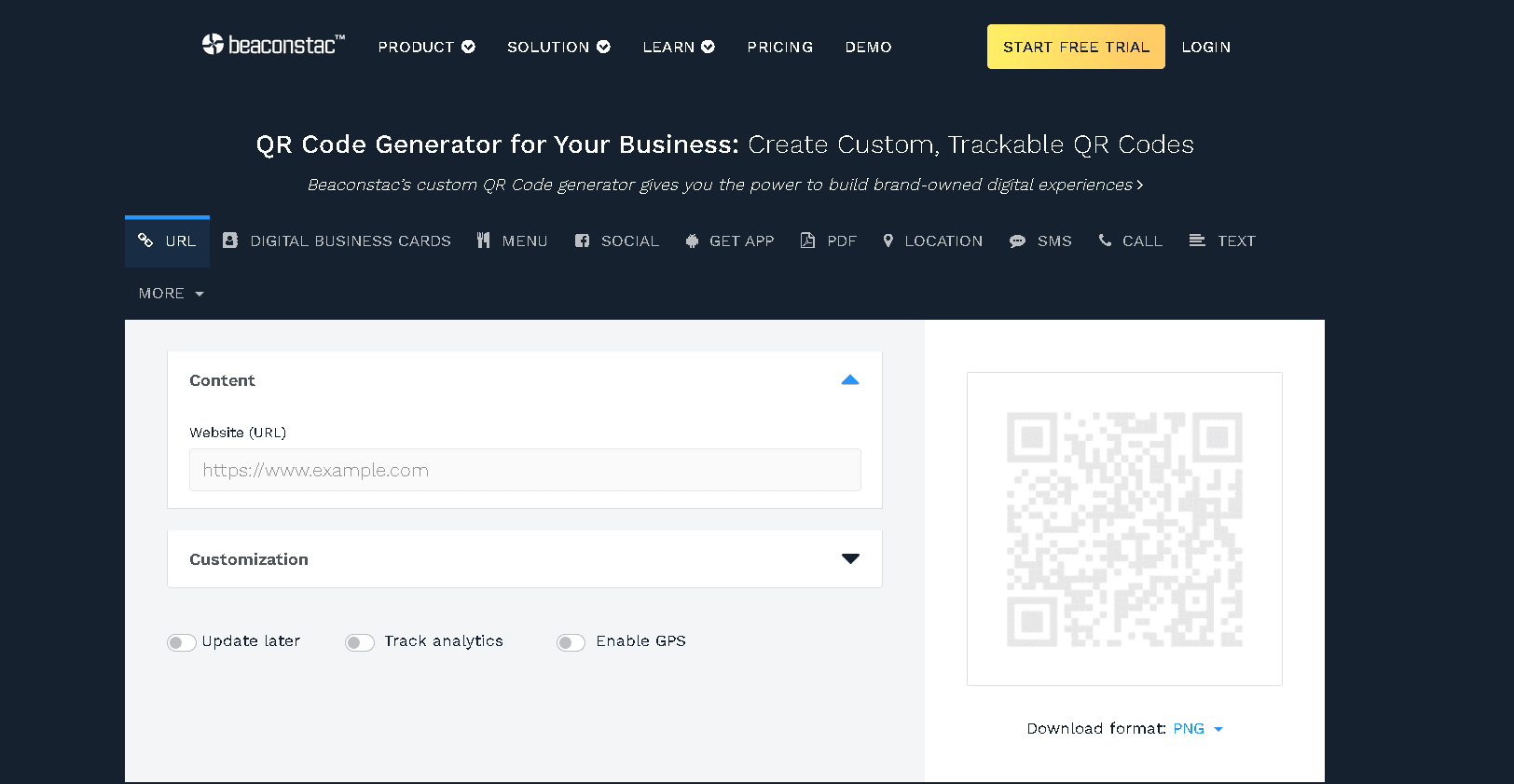Switch to the SMS tab label
Image resolution: width=1514 pixels, height=784 pixels.
click(1054, 241)
